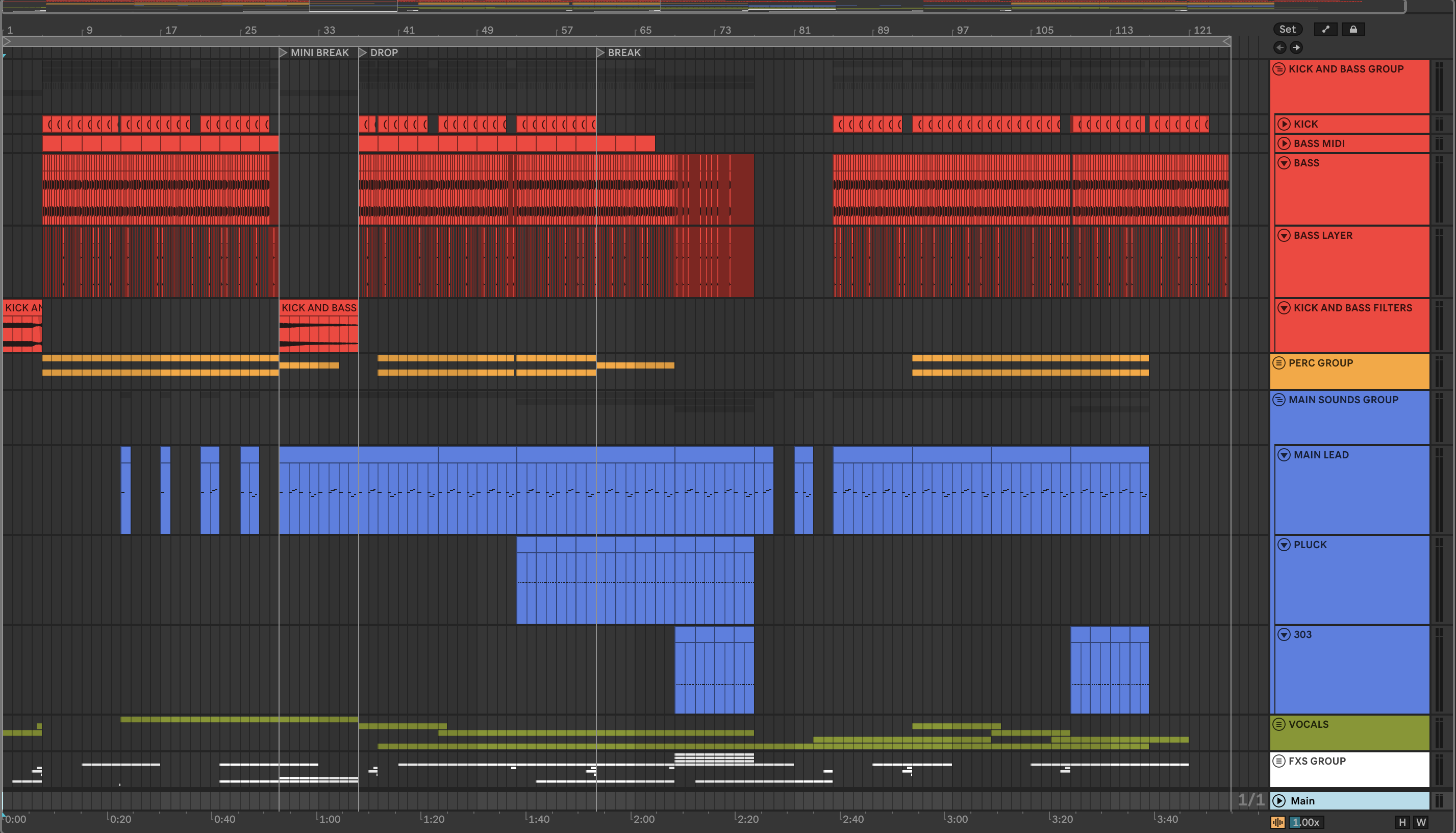Click the VOCALS group fold icon
Screen dimensions: 1456x833
[1279, 724]
